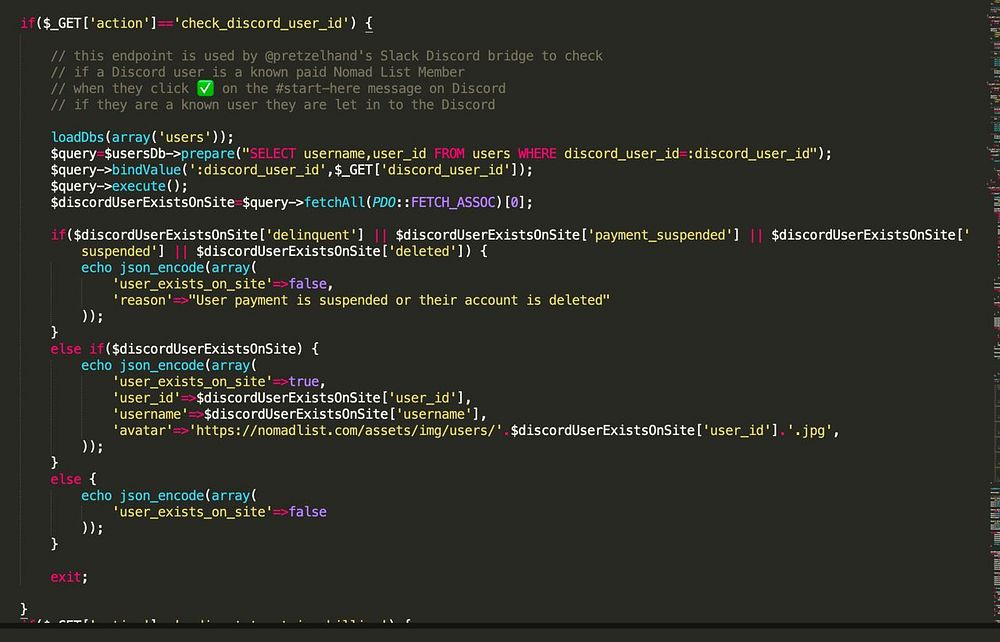Viewport: 1000px width, 642px height.
Task: Click the "User payment is suspended" message string
Action: 399,300
